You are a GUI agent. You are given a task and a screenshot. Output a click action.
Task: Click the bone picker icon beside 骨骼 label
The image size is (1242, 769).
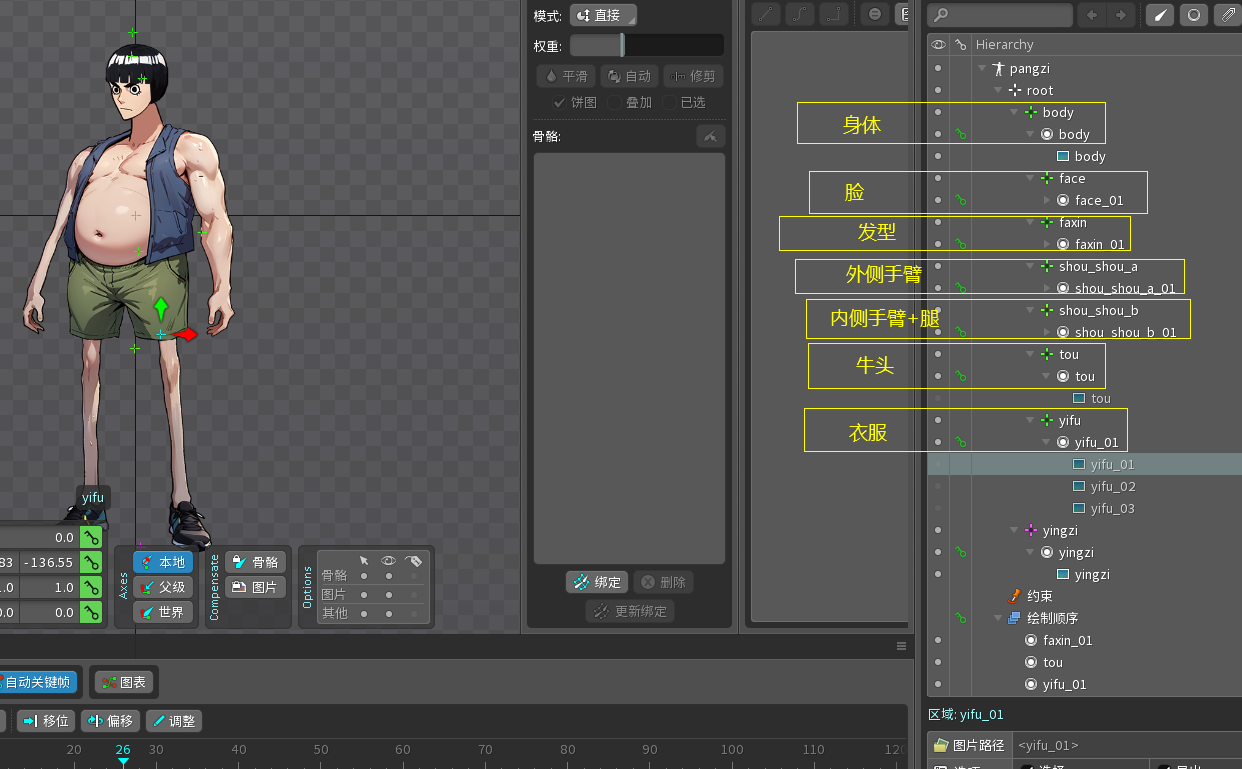[x=710, y=136]
